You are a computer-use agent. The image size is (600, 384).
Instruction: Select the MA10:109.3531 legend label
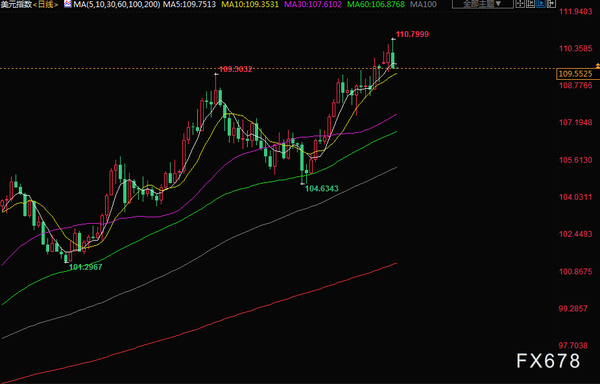point(250,5)
